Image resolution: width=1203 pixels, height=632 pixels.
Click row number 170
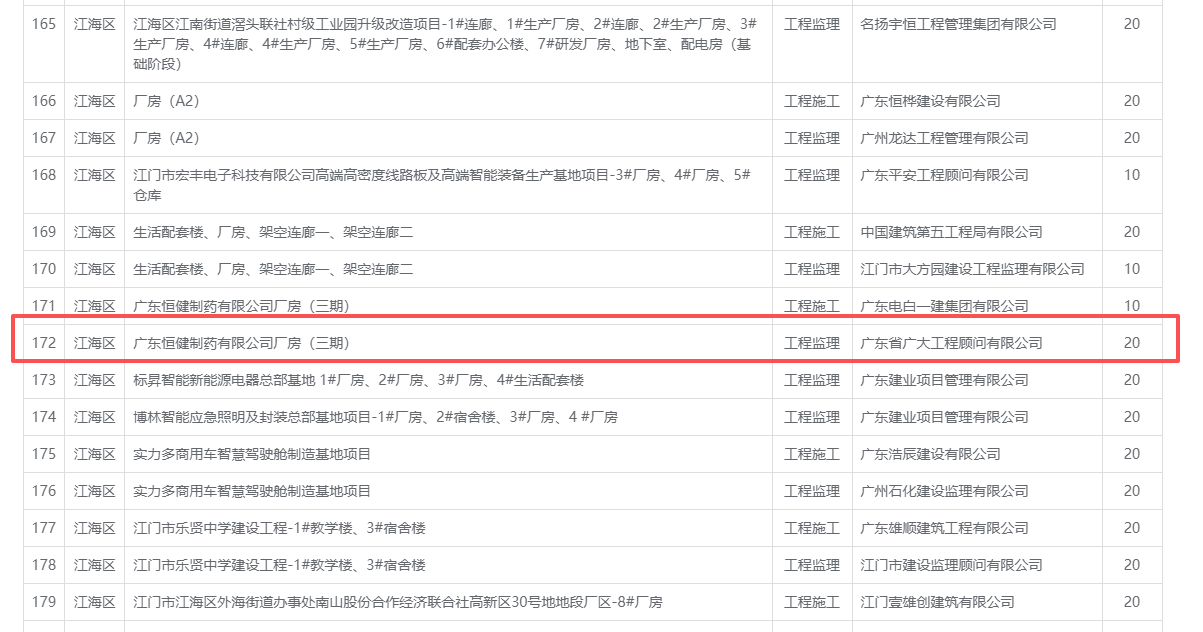pos(44,269)
